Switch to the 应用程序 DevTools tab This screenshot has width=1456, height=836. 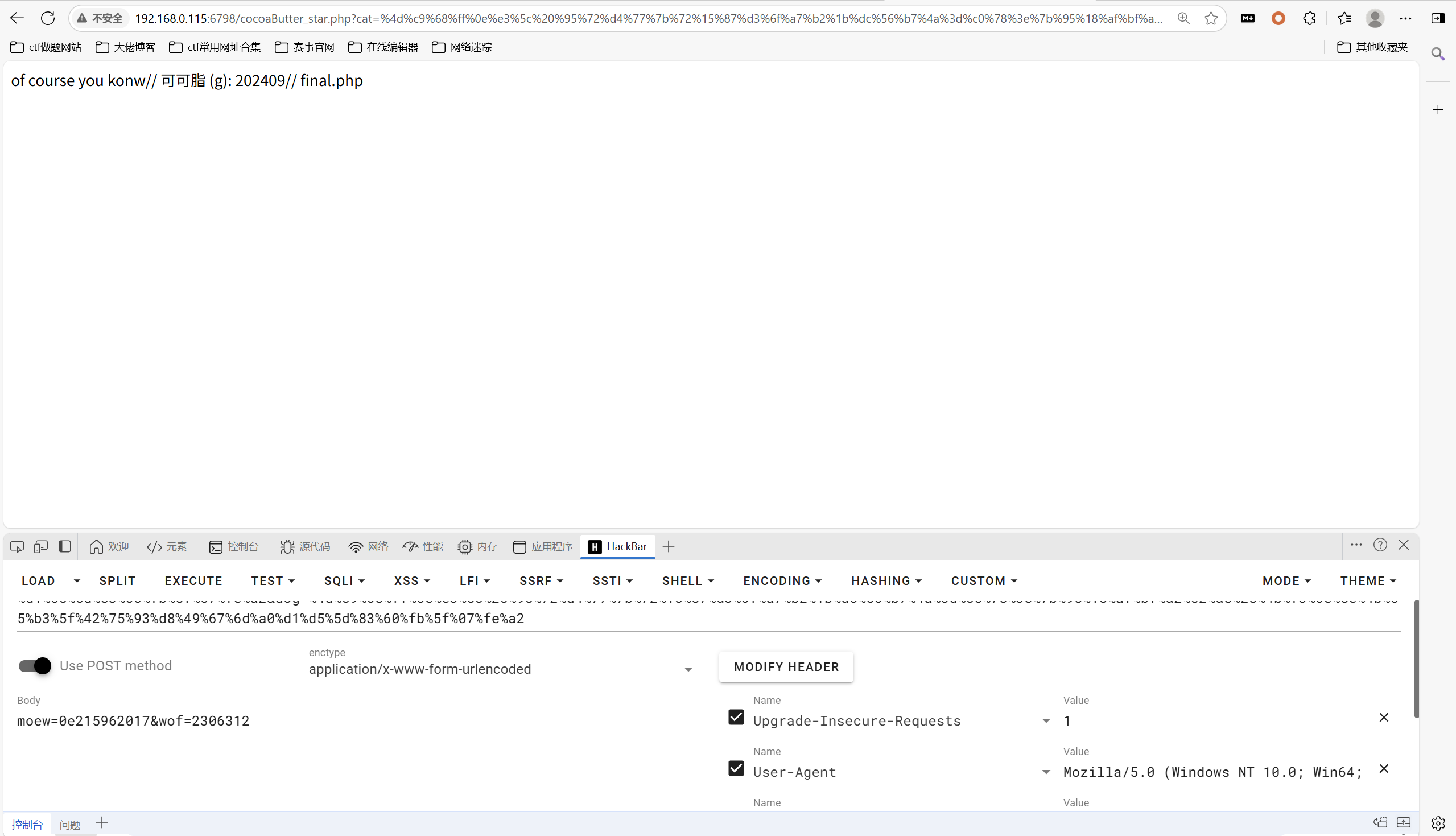(543, 546)
